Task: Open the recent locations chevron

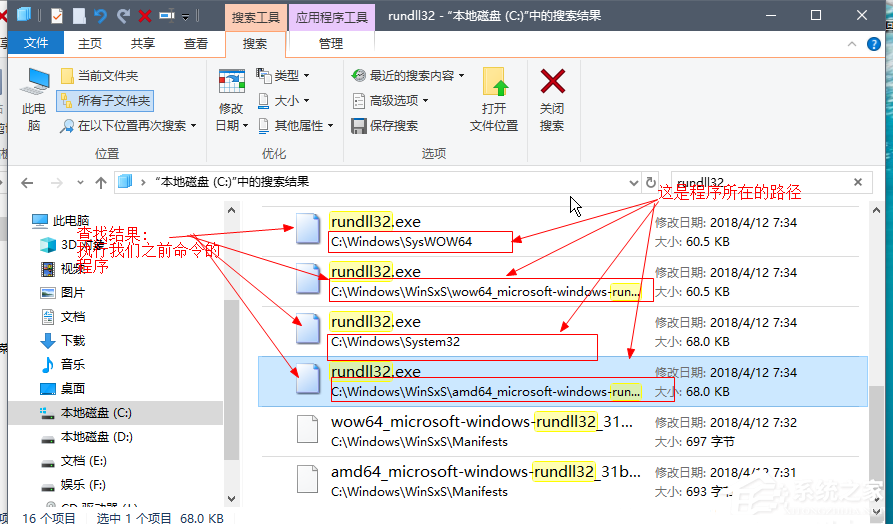Action: tap(80, 182)
